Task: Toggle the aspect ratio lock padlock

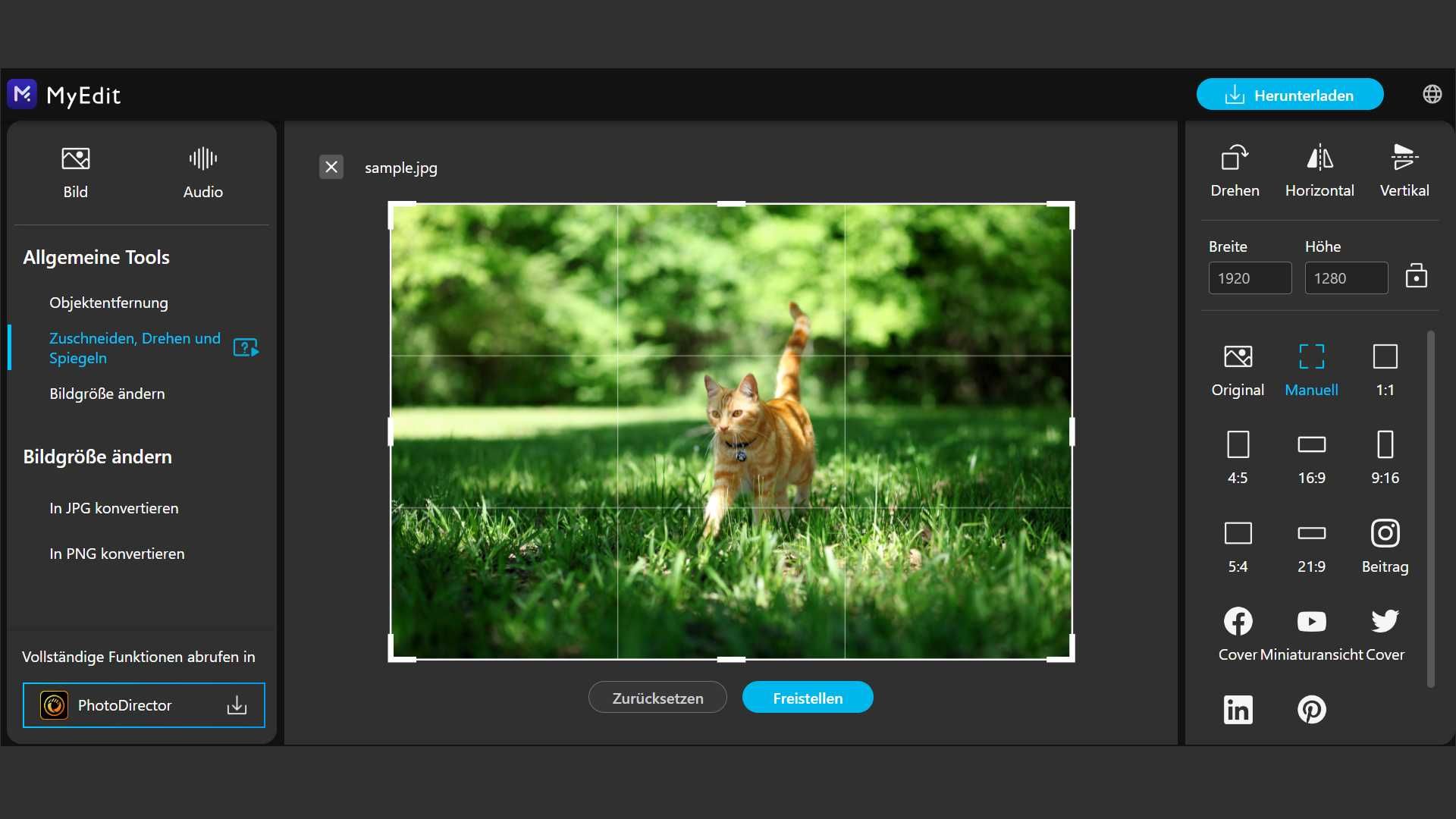Action: [1416, 275]
